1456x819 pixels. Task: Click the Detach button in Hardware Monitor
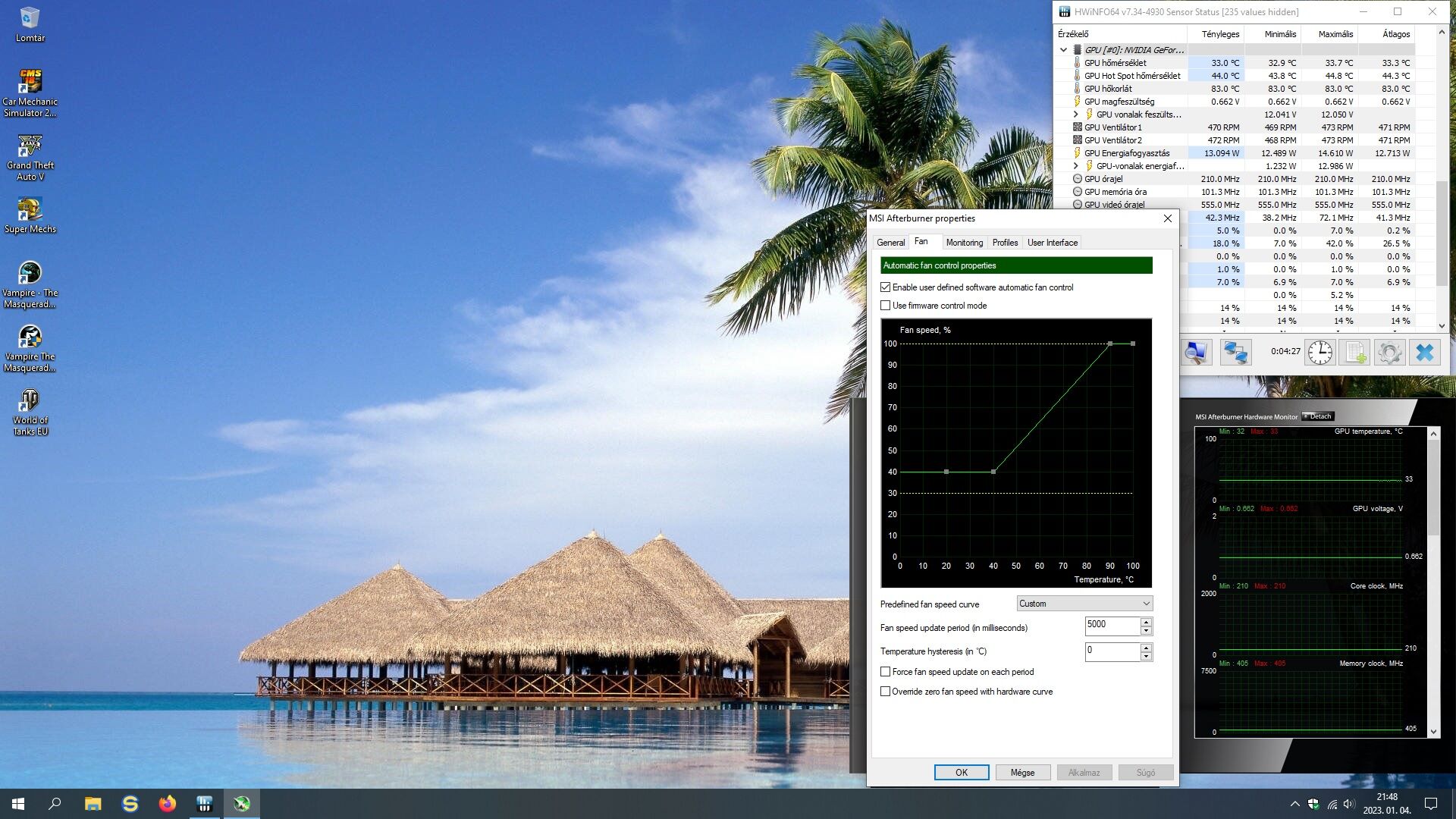tap(1317, 416)
